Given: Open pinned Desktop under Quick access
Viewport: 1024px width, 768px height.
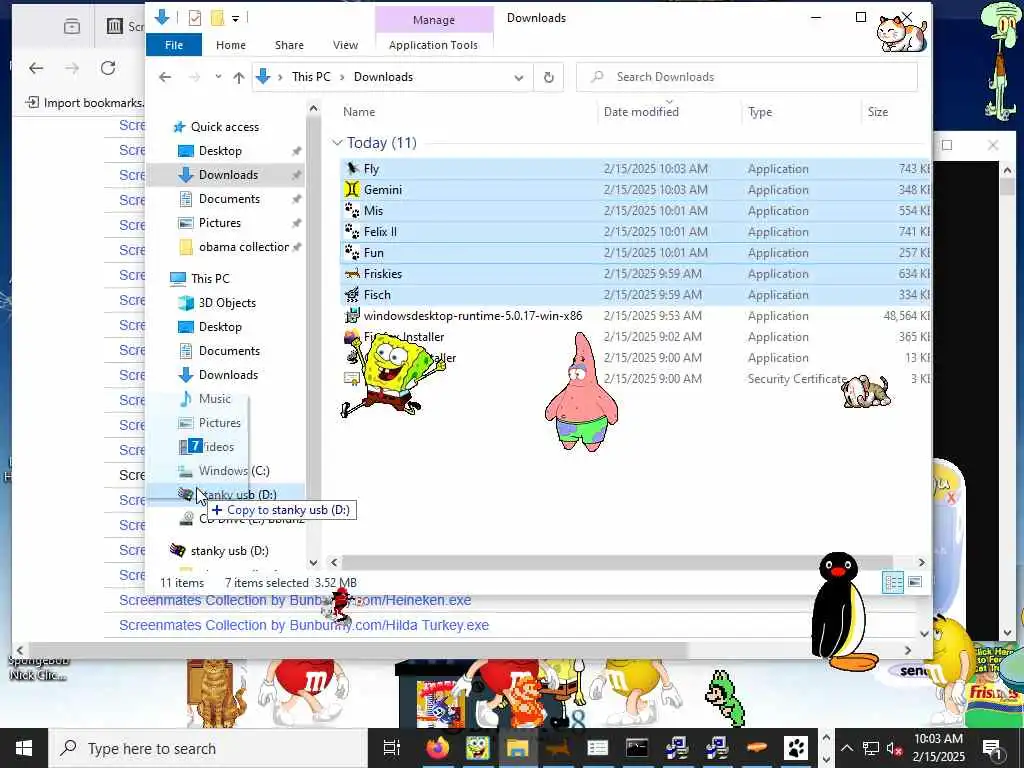Looking at the screenshot, I should pyautogui.click(x=220, y=151).
